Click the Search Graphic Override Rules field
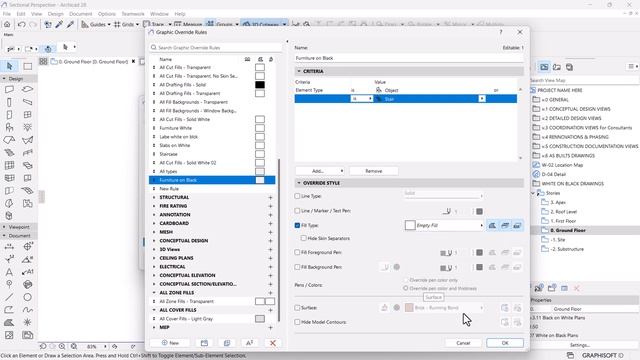This screenshot has height=360, width=640. (216, 48)
